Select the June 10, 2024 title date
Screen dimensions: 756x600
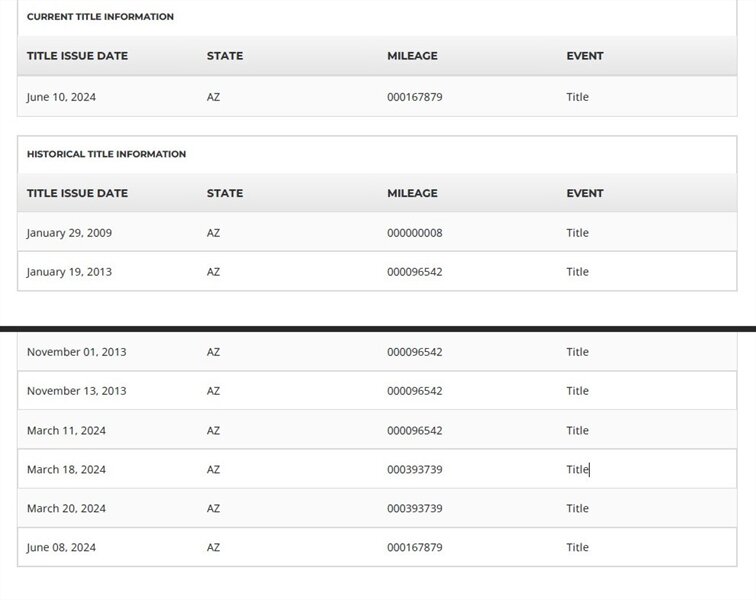point(61,97)
